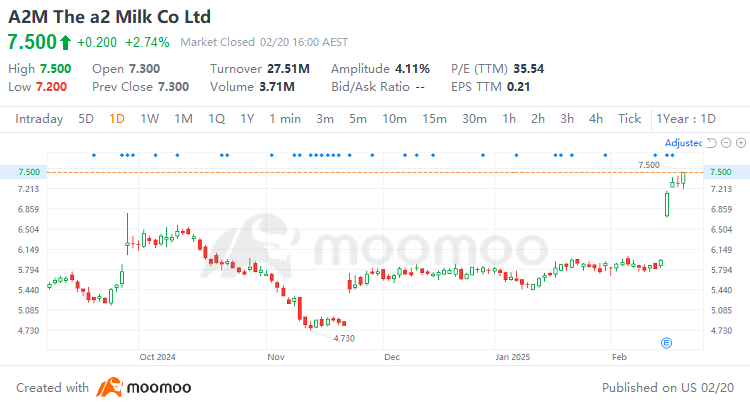Pick the 15m interval
The width and height of the screenshot is (750, 408).
(x=434, y=119)
